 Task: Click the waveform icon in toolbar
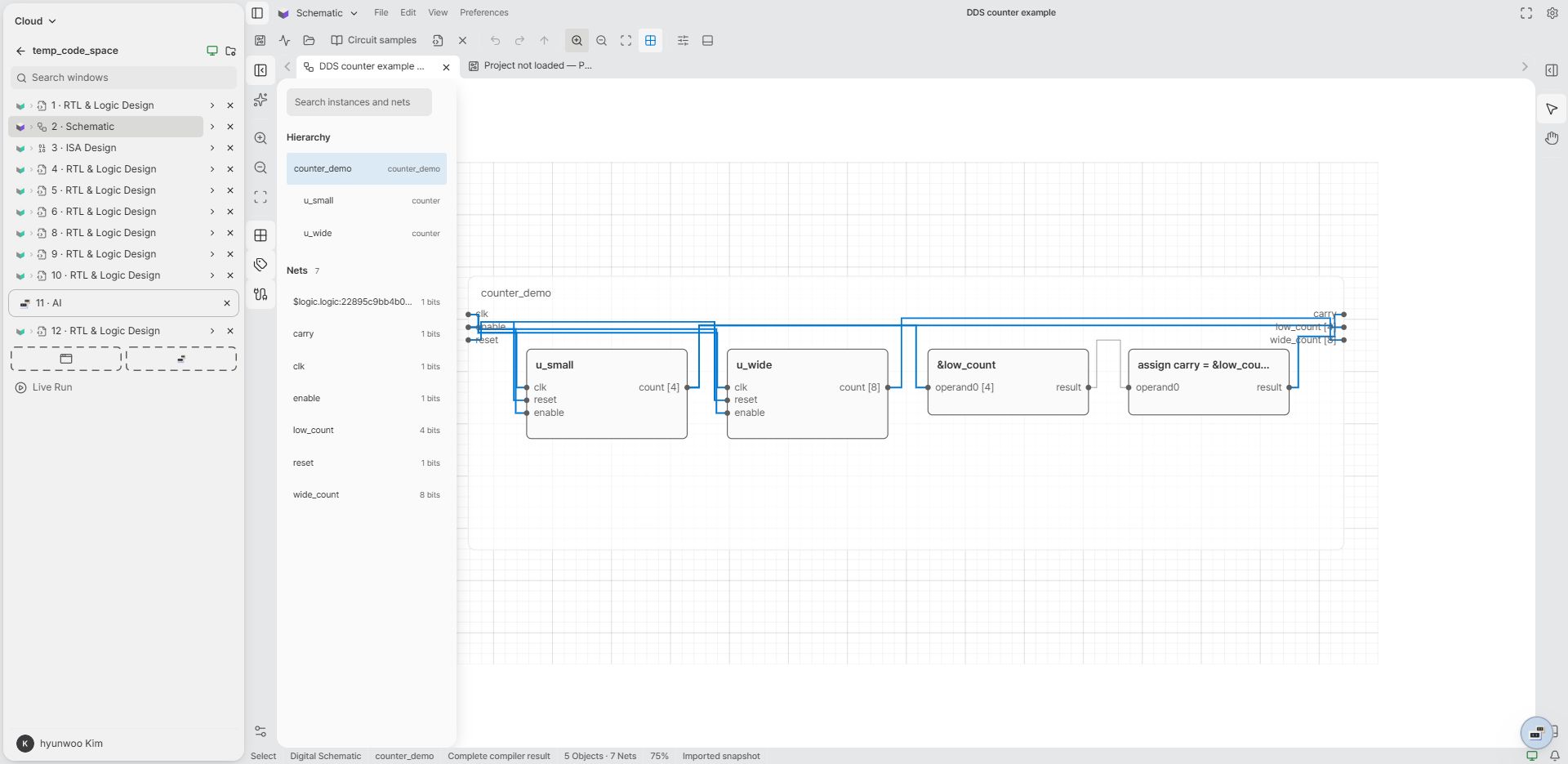284,40
